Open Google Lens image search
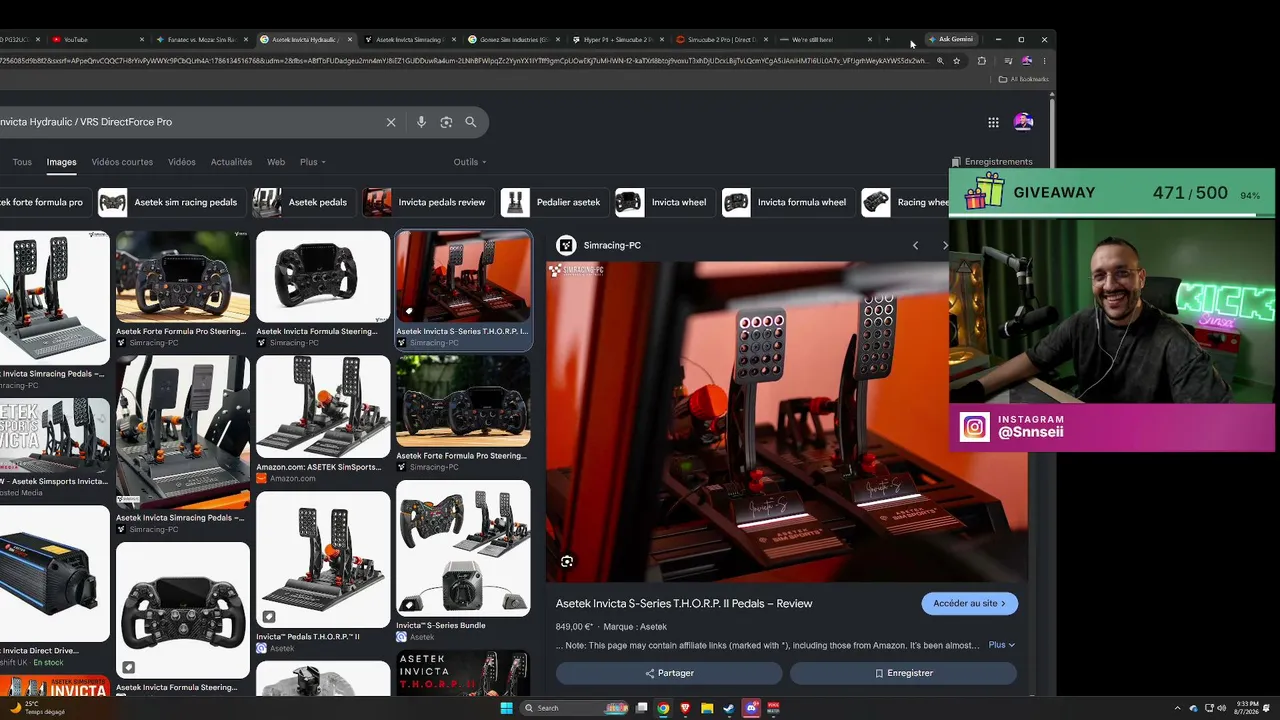 446,122
